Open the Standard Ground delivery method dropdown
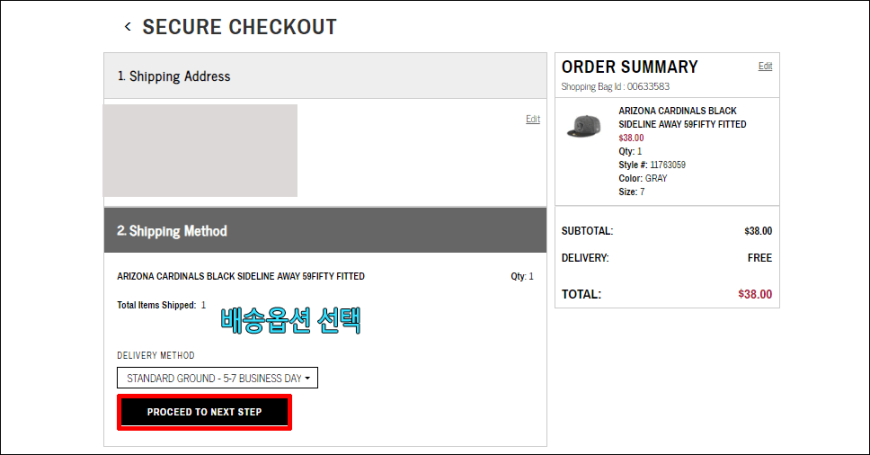This screenshot has height=455, width=870. click(x=218, y=378)
